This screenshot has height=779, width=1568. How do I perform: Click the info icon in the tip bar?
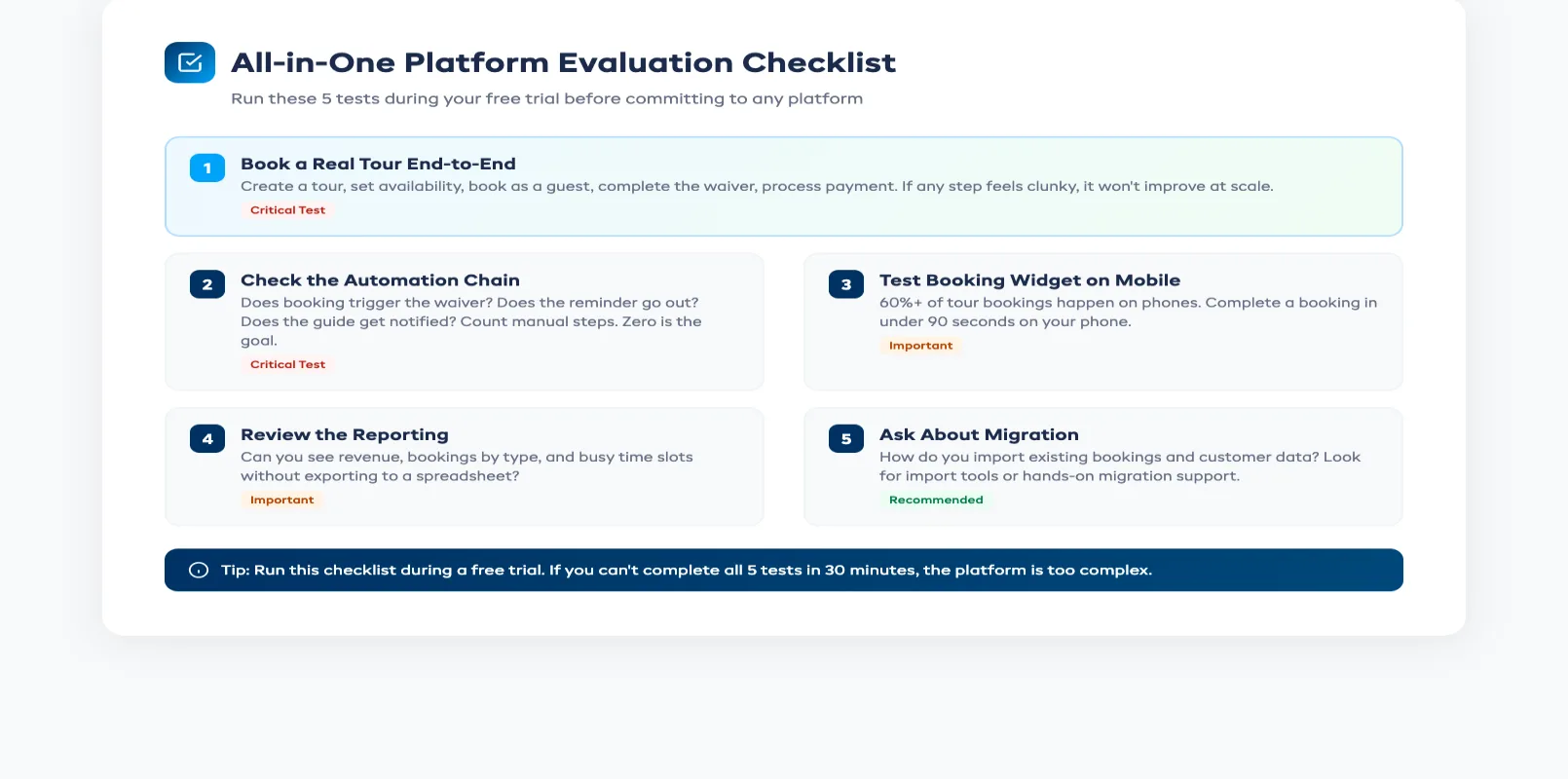(x=199, y=571)
